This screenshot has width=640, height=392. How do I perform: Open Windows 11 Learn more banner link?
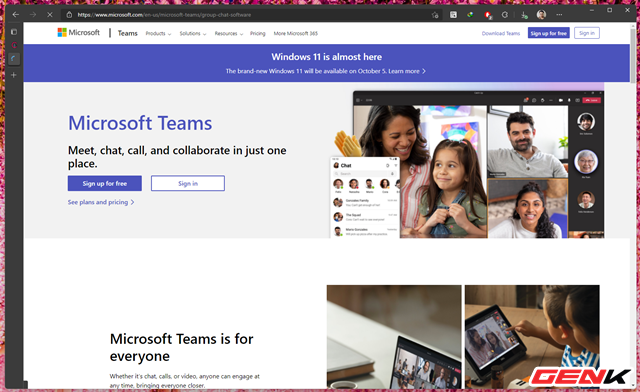(407, 71)
